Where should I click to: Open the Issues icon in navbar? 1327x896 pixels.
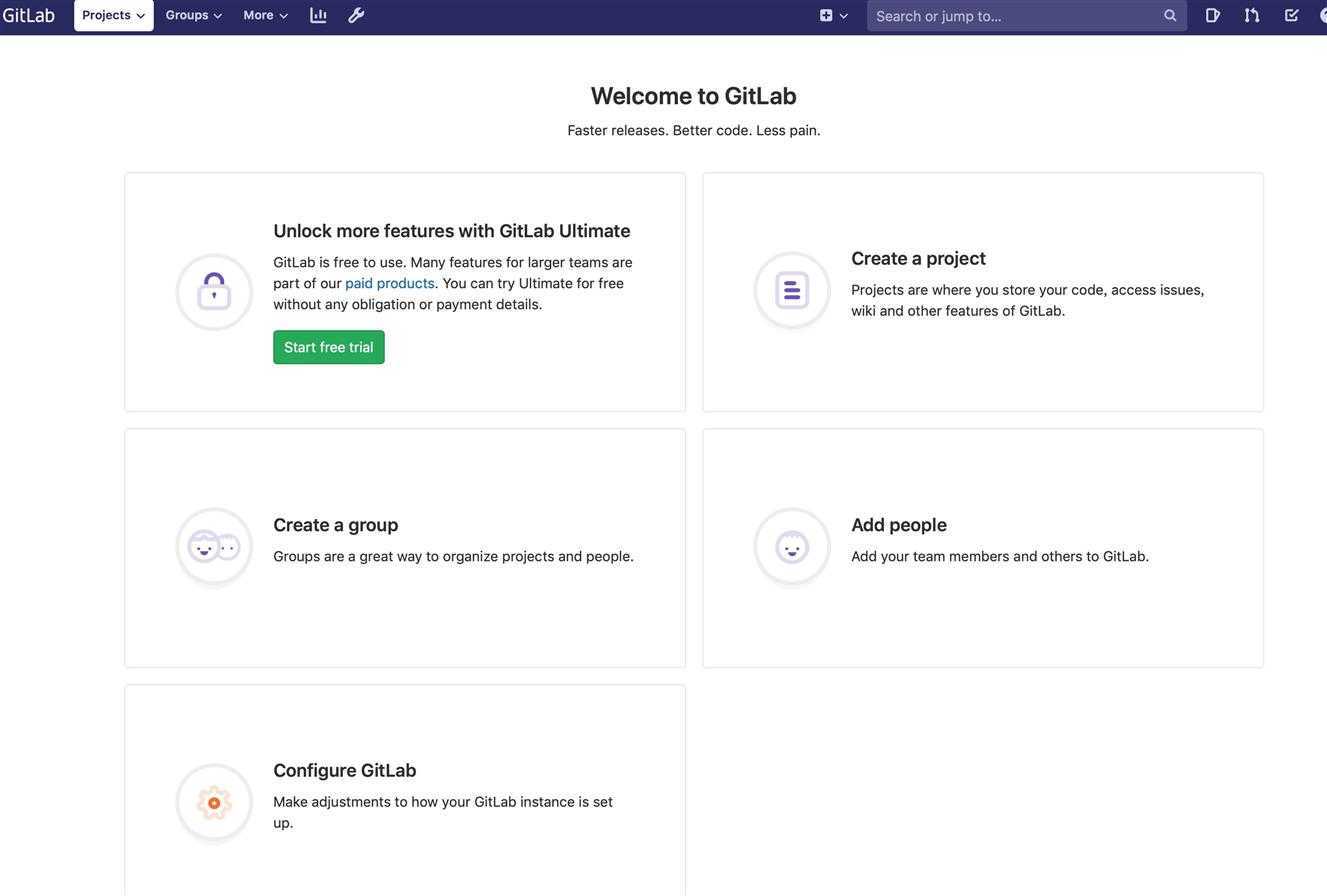tap(1213, 15)
